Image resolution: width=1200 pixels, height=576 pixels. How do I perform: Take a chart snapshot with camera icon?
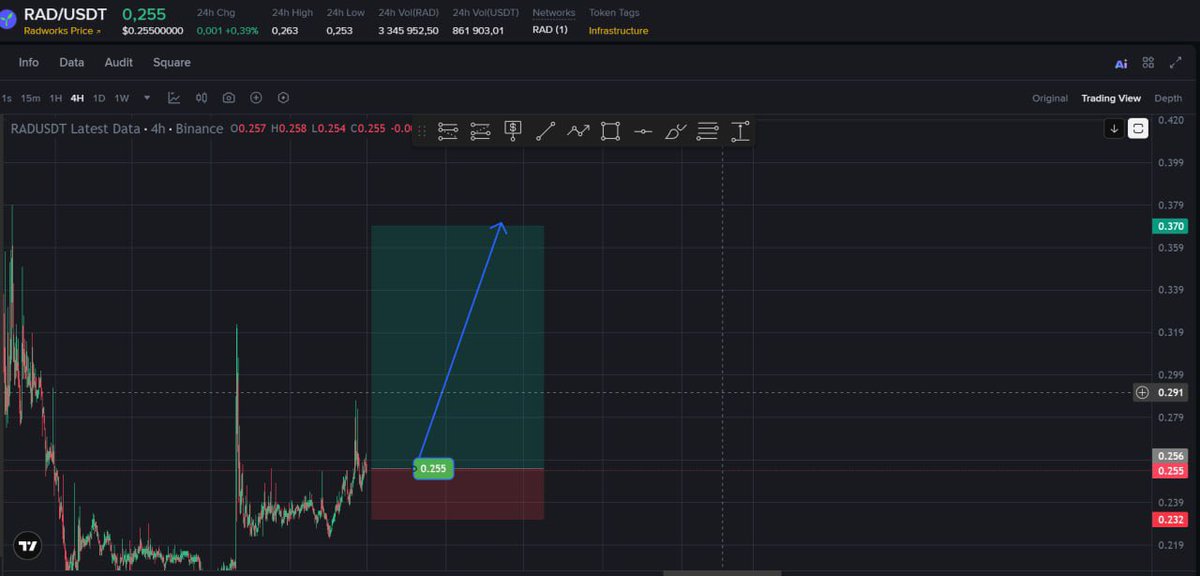[x=229, y=98]
